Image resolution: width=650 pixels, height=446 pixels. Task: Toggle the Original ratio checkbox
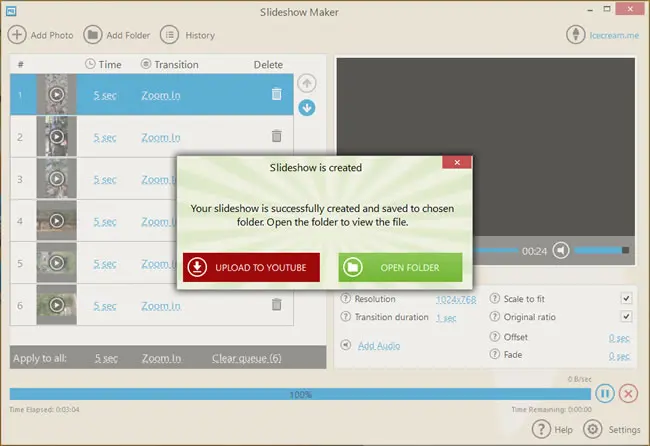coord(626,317)
